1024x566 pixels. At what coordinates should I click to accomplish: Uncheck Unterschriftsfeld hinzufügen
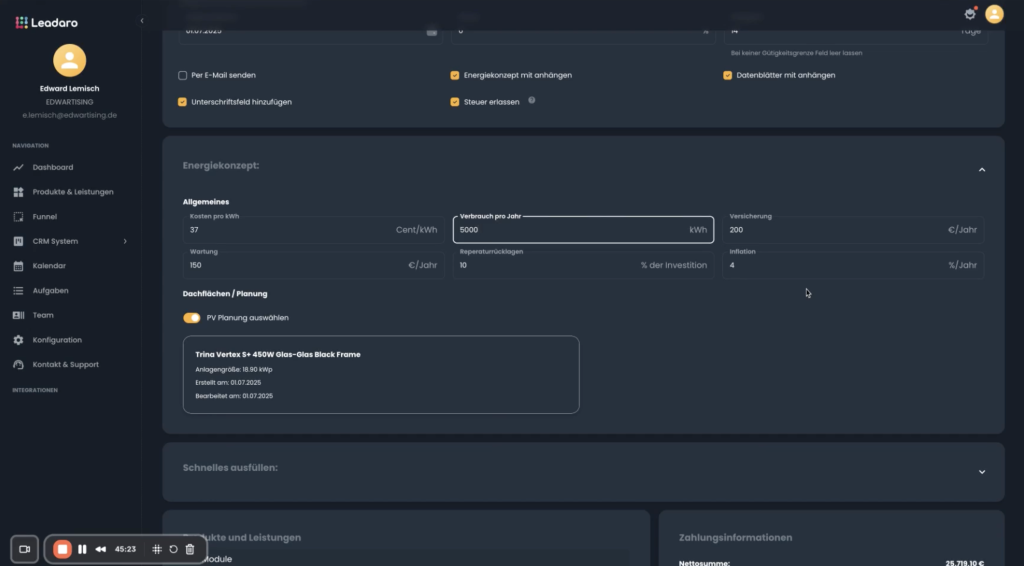(182, 102)
